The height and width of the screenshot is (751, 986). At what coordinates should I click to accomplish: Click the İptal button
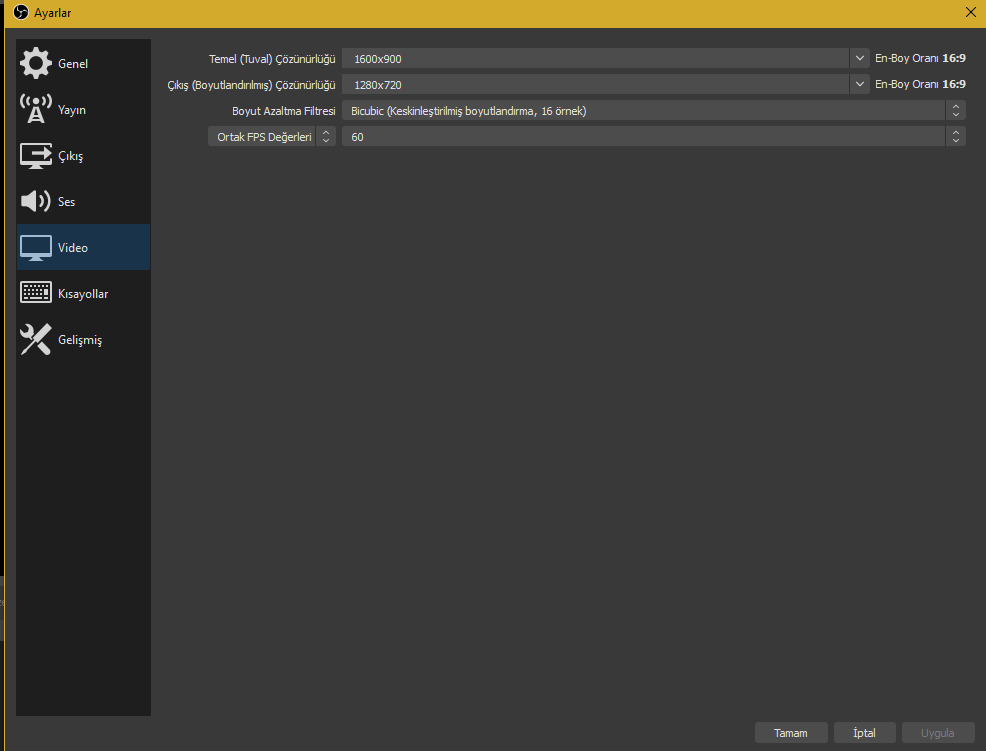(865, 733)
